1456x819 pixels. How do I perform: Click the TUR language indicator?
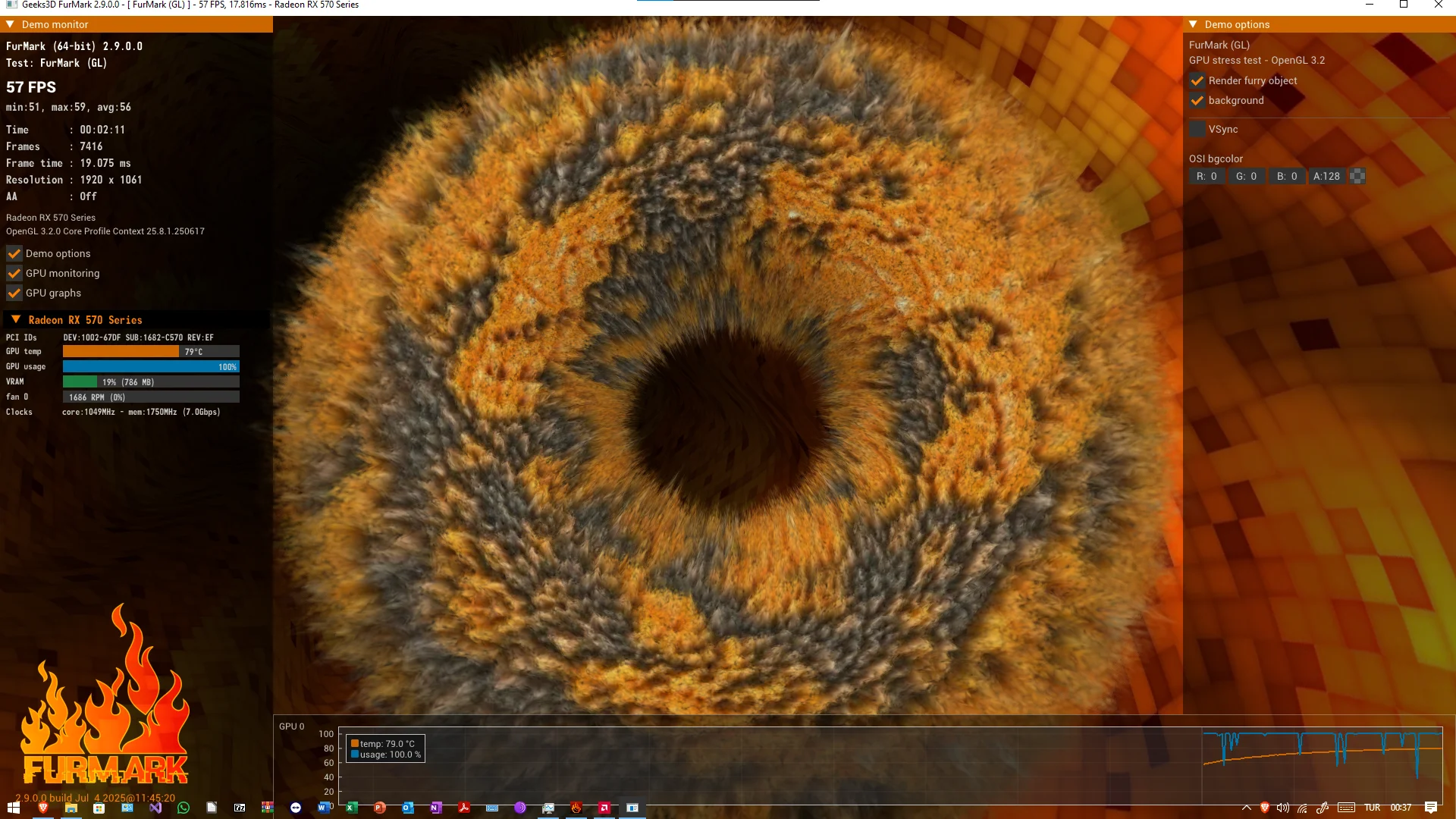(x=1372, y=808)
